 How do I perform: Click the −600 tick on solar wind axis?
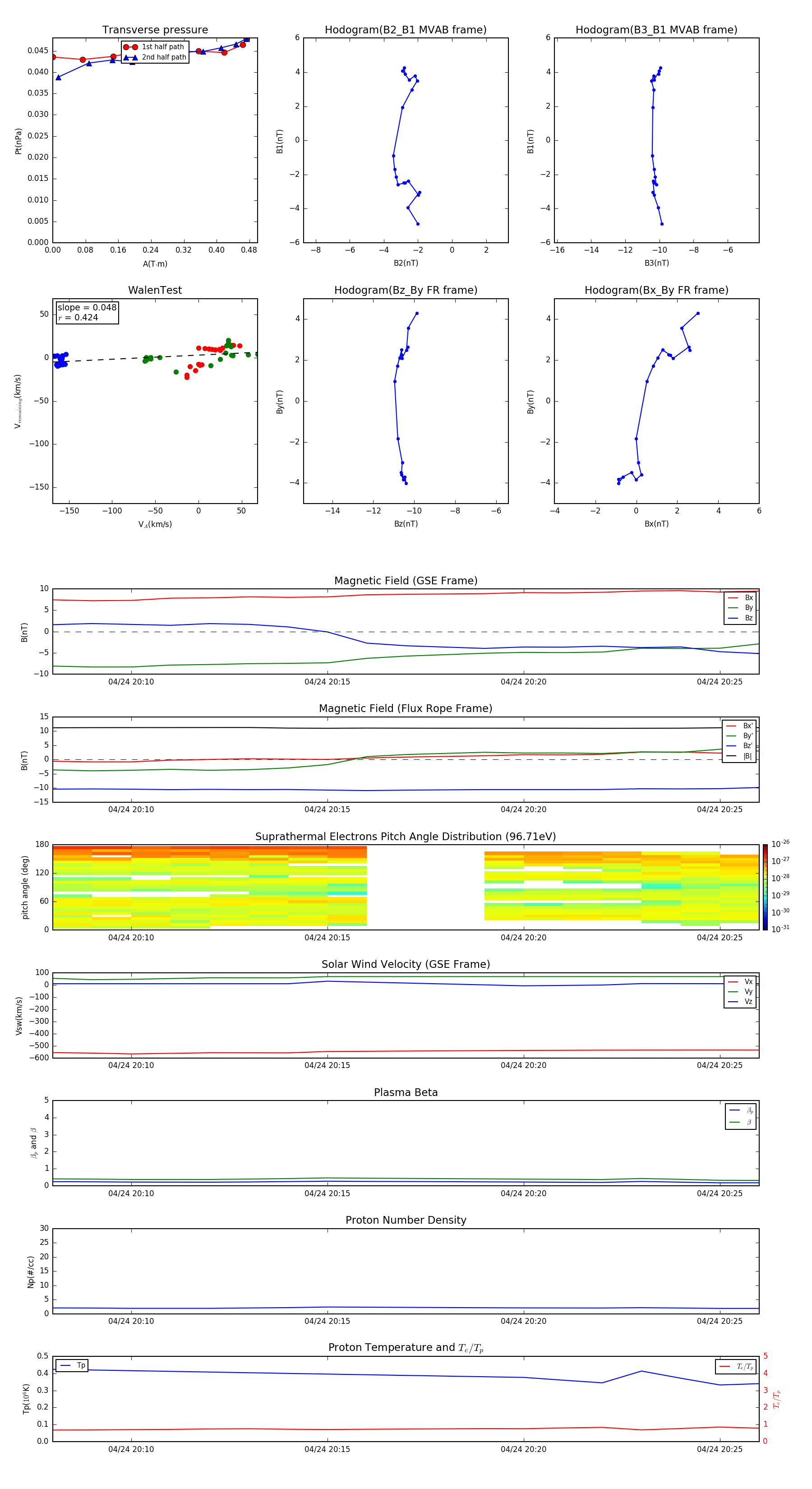38,1059
